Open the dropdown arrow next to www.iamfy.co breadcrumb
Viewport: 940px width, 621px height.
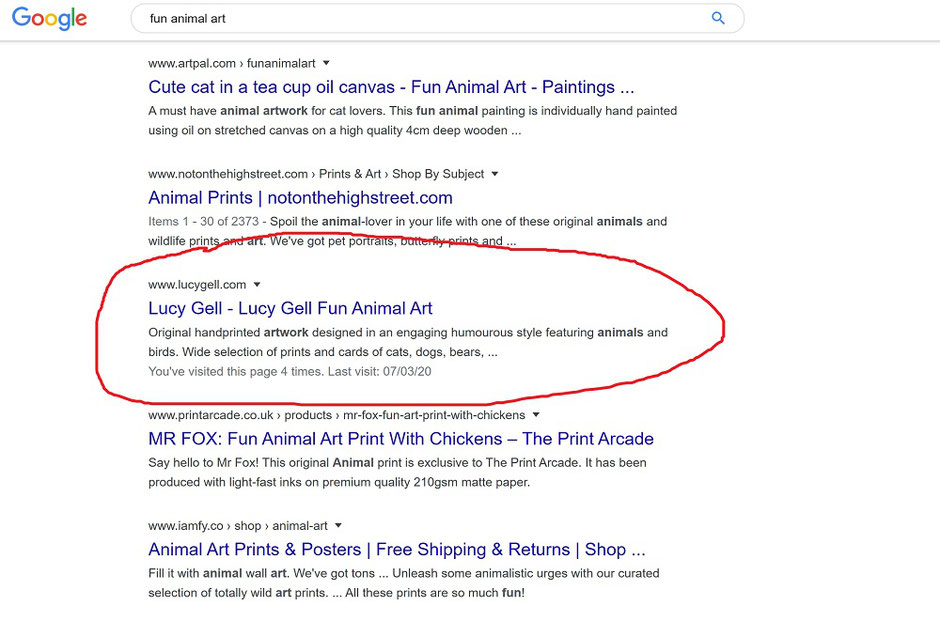pos(338,526)
